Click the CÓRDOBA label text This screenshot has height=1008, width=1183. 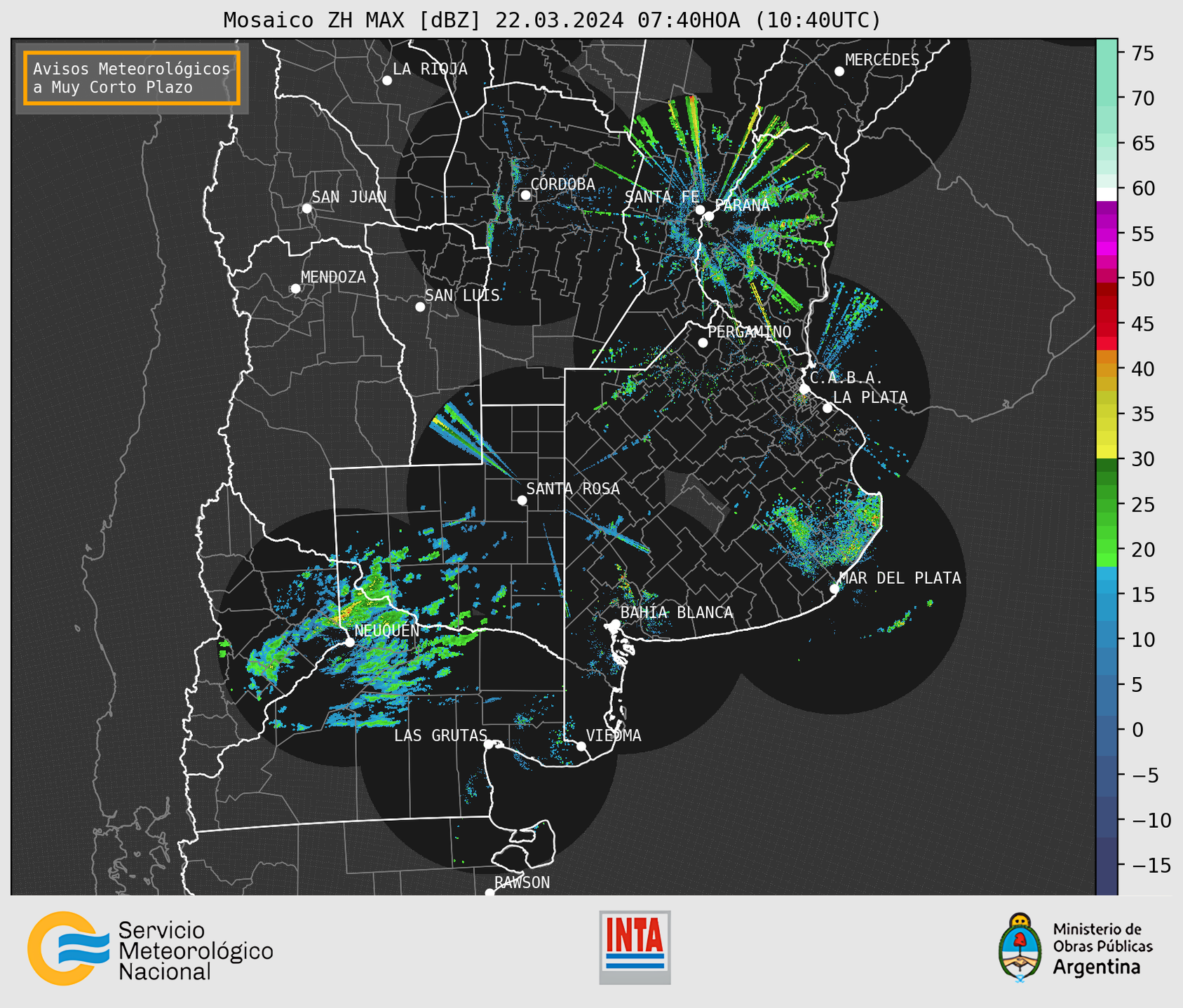coord(562,184)
